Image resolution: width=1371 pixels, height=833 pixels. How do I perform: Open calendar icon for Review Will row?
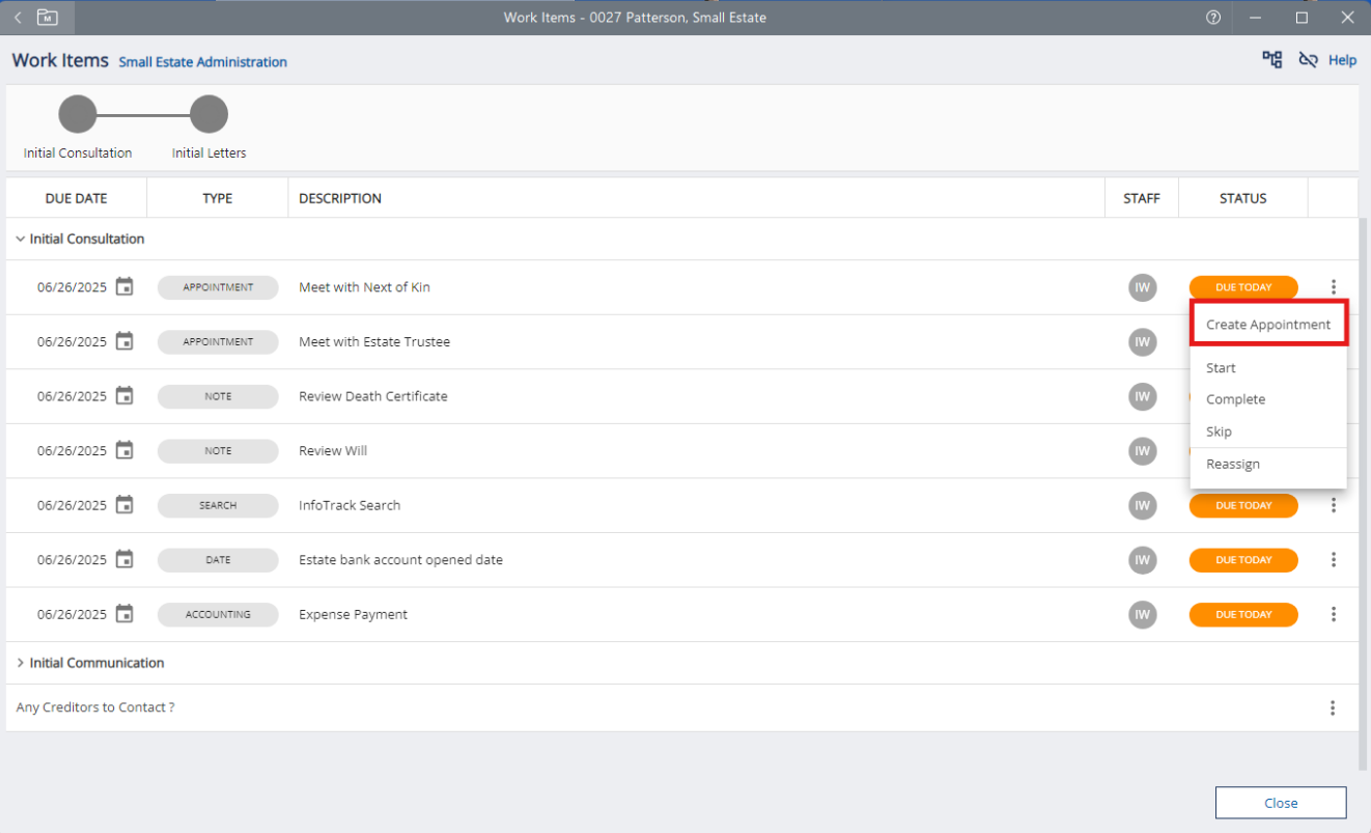(x=124, y=451)
